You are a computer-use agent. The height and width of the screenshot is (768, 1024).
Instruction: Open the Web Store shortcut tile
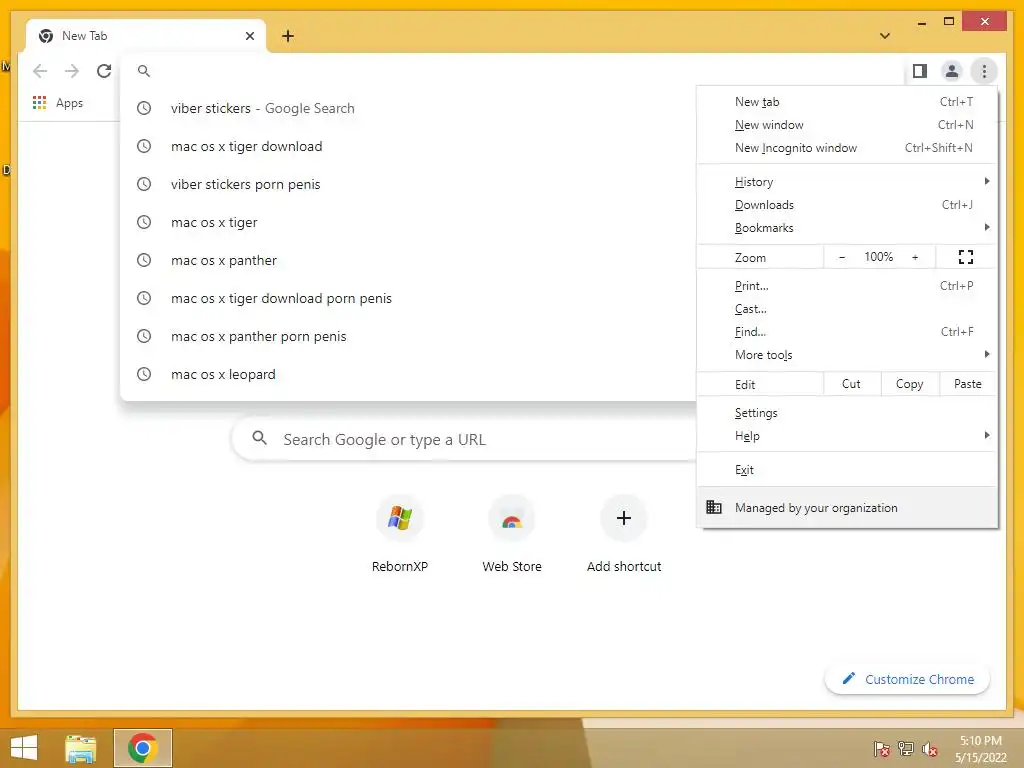pos(512,534)
